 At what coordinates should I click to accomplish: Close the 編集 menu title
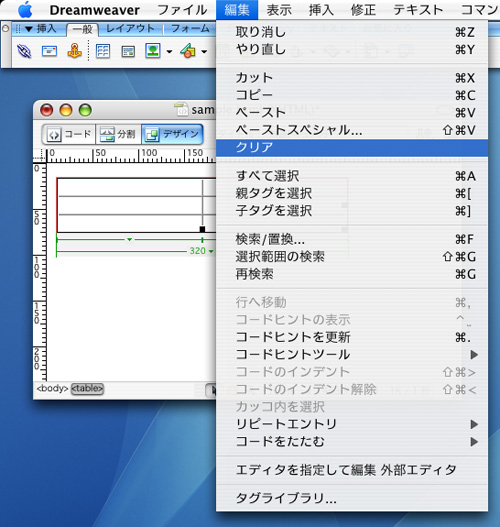[237, 10]
